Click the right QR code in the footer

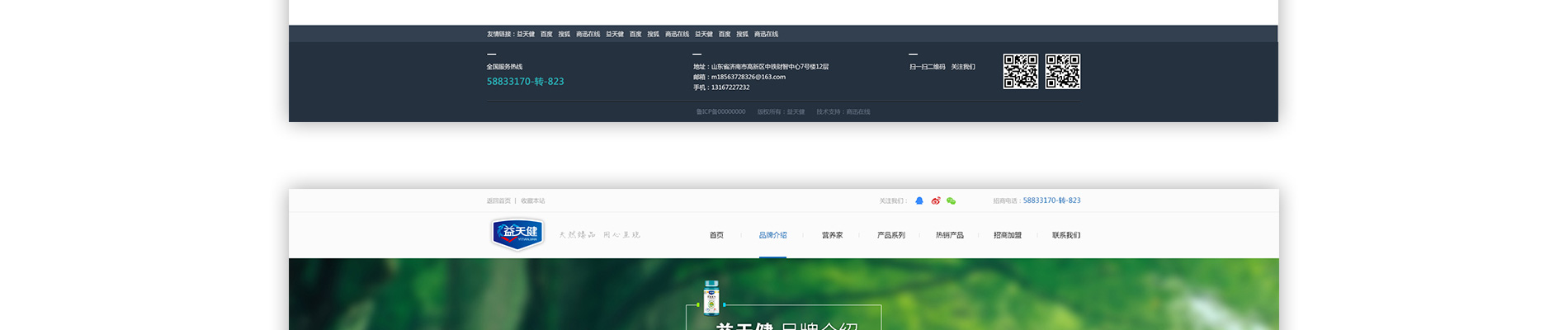(1063, 71)
